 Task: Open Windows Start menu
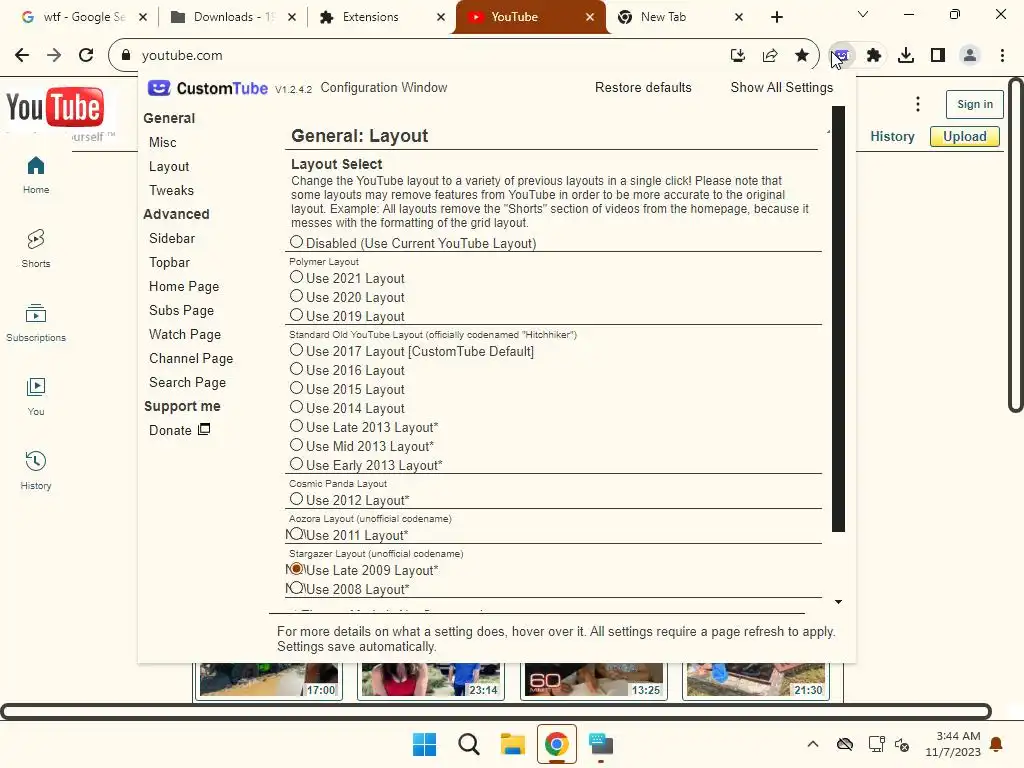pyautogui.click(x=424, y=744)
